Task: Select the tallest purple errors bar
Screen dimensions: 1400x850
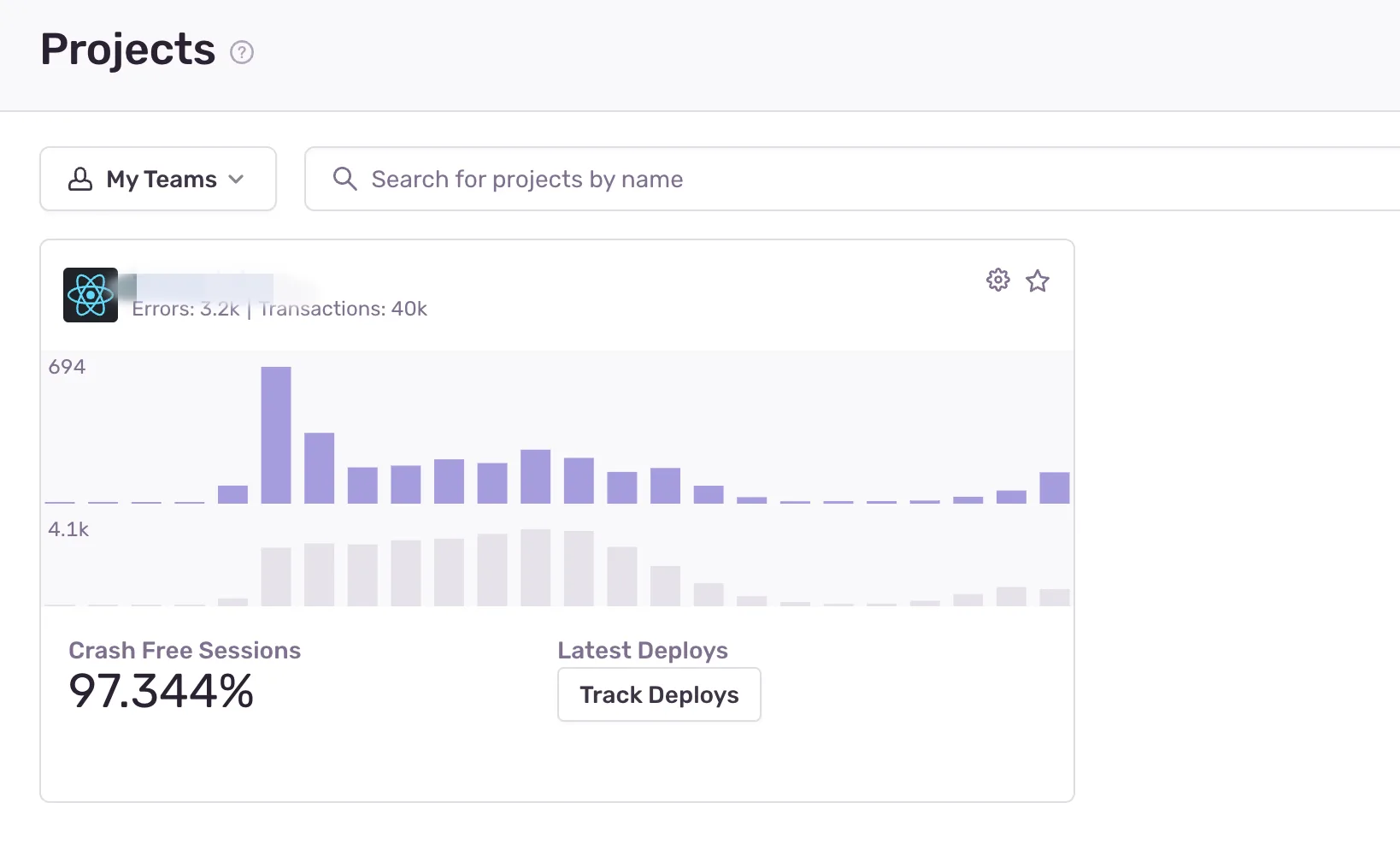Action: pos(276,434)
